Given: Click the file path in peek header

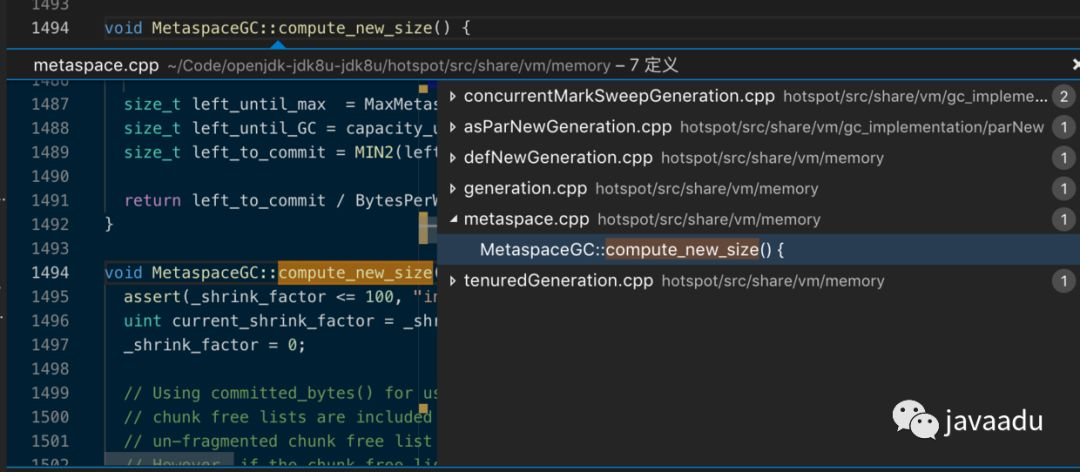Looking at the screenshot, I should click(x=388, y=66).
